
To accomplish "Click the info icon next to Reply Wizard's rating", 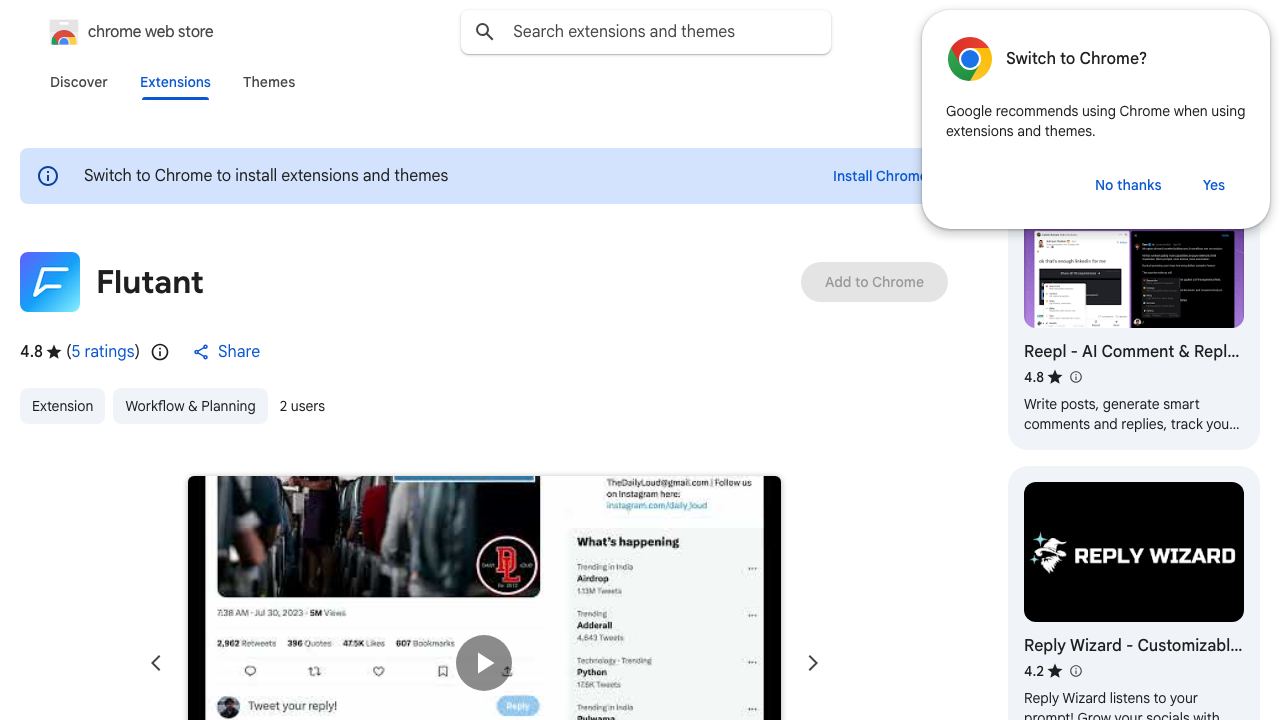I will 1076,671.
